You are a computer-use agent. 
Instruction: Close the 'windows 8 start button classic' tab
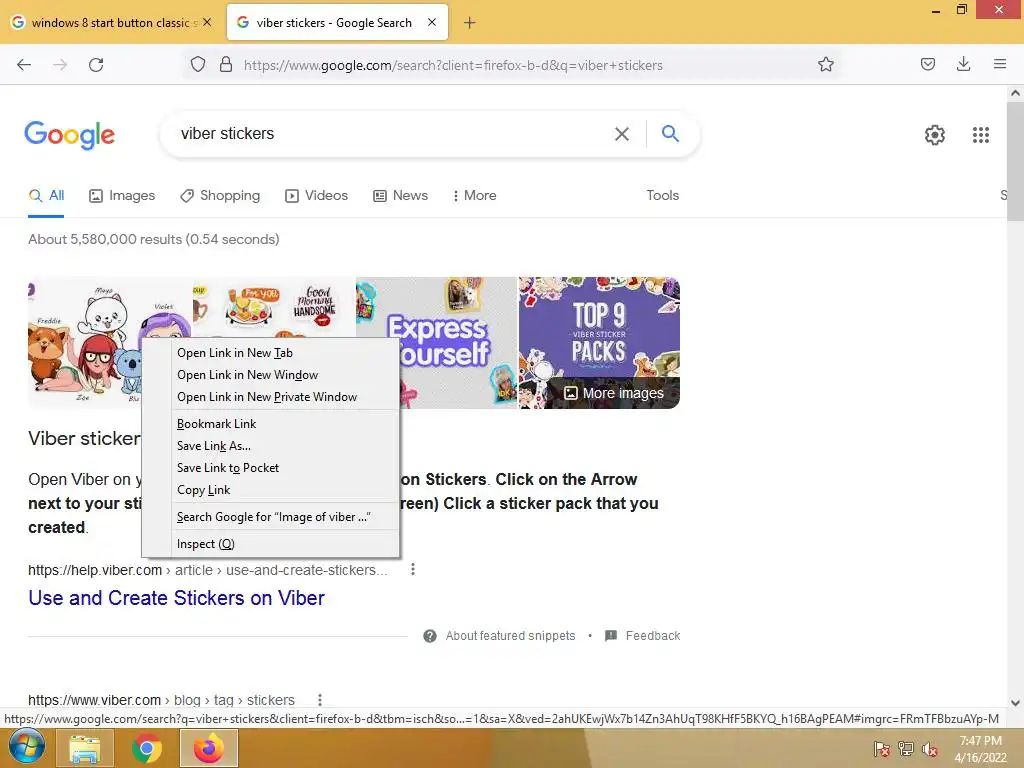pos(207,22)
